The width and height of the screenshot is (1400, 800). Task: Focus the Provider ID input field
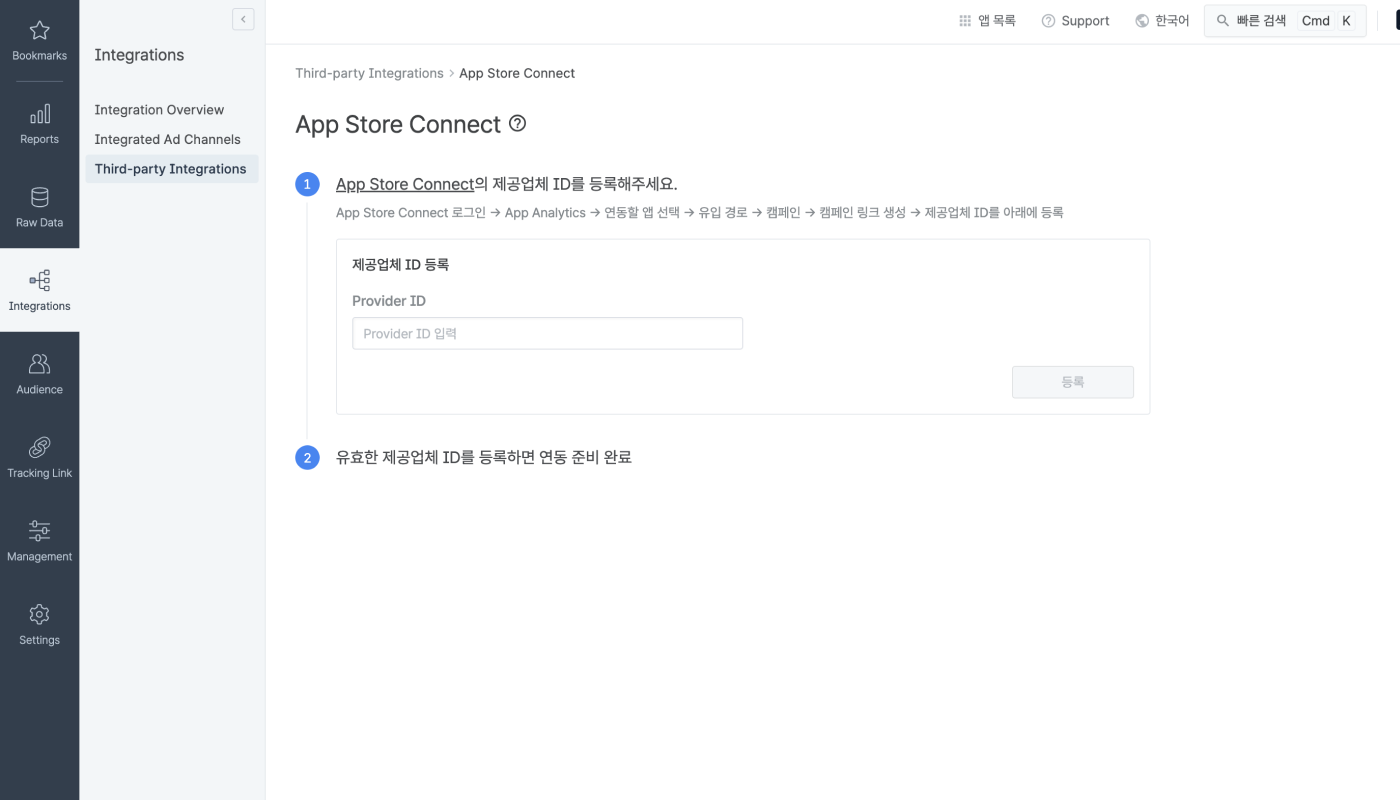[x=547, y=333]
